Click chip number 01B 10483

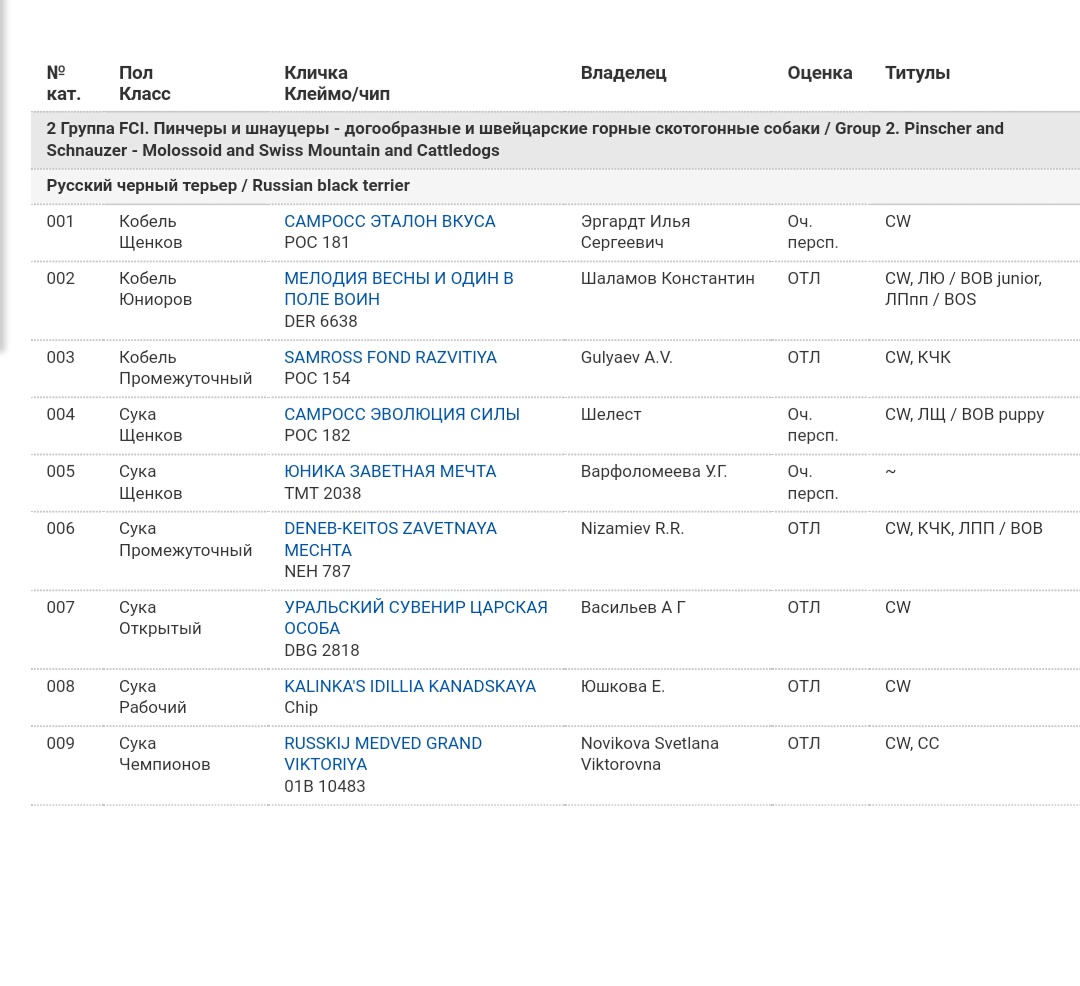[324, 786]
